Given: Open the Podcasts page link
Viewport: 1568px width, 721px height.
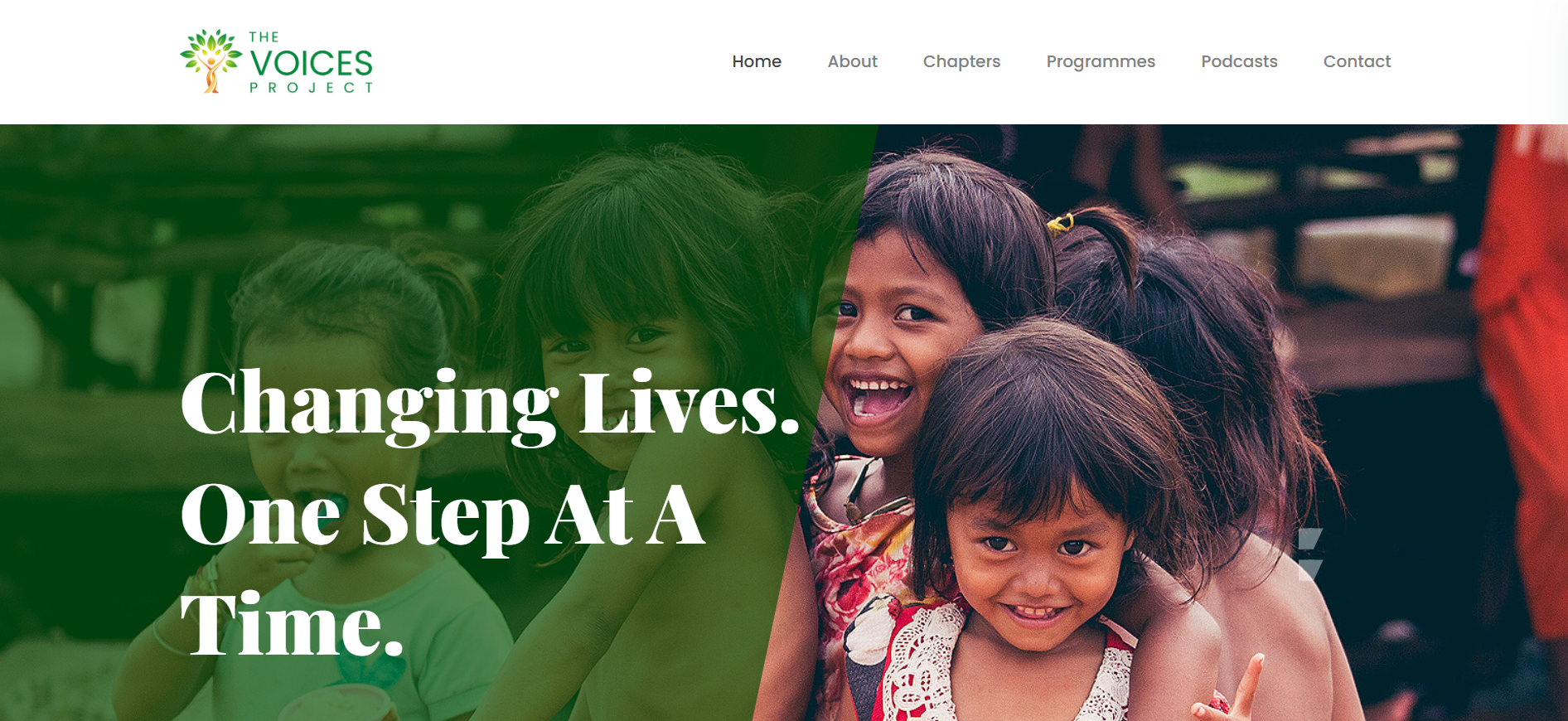Looking at the screenshot, I should coord(1239,61).
